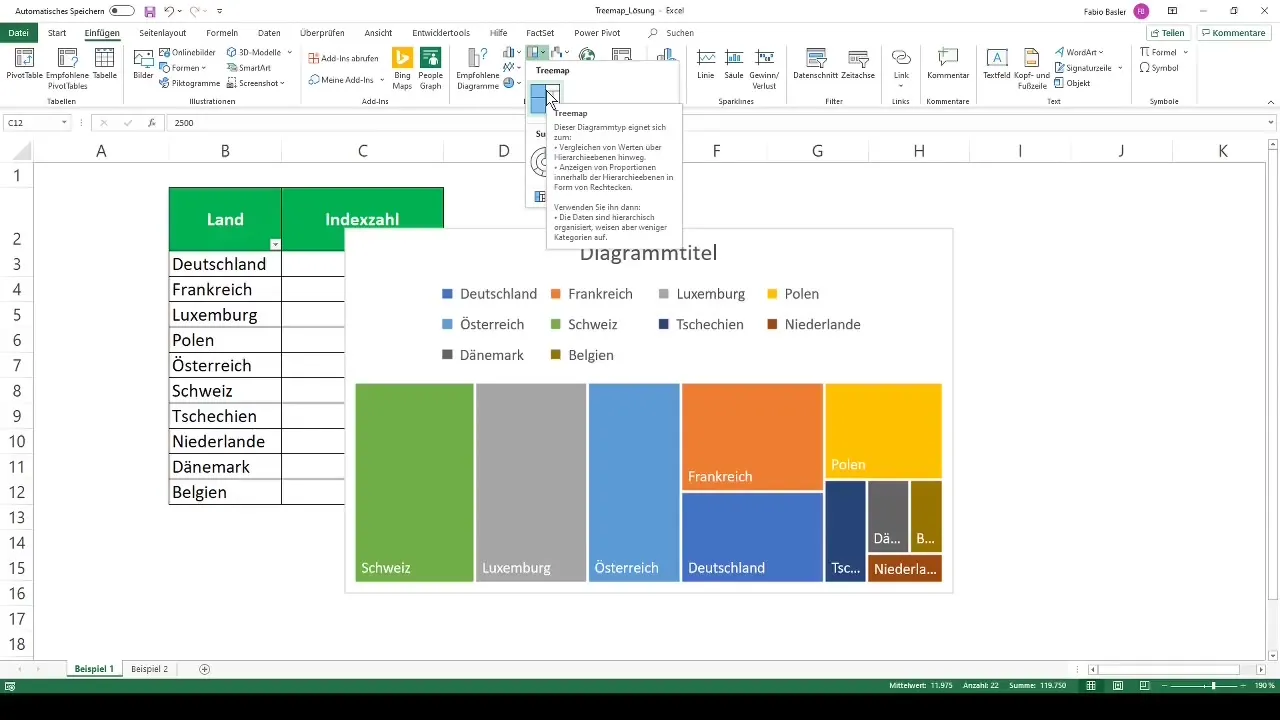Toggle Automatisches Speichern switch
Viewport: 1280px width, 720px height.
pyautogui.click(x=122, y=11)
